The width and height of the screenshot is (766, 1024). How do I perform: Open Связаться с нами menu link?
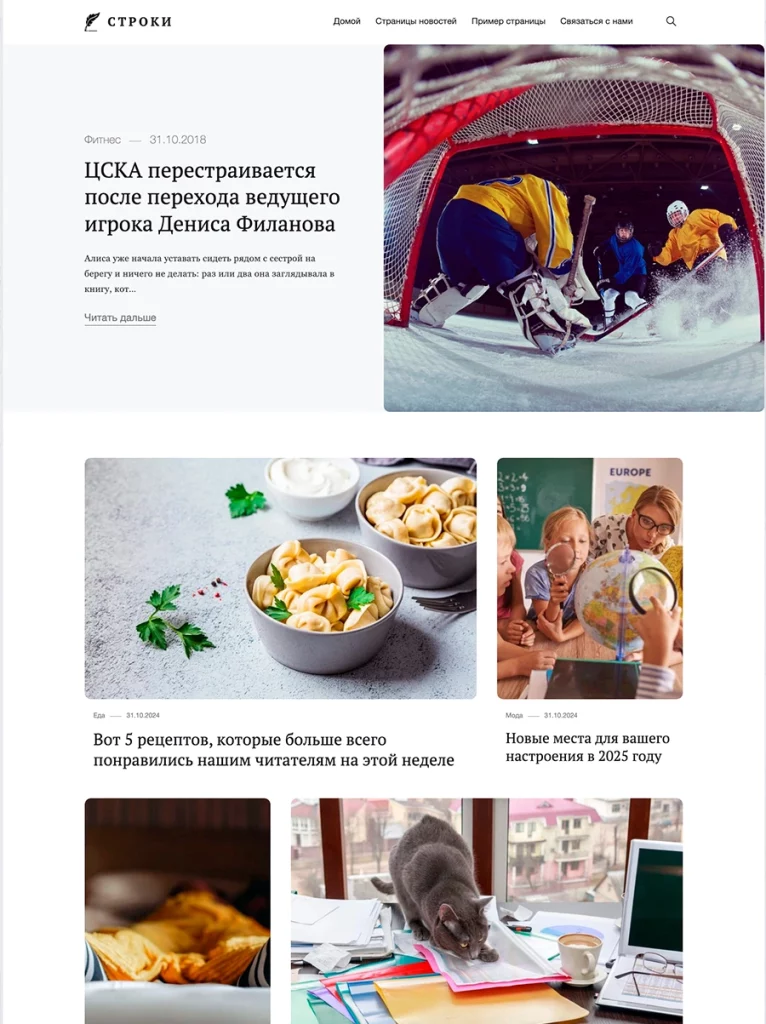point(596,21)
